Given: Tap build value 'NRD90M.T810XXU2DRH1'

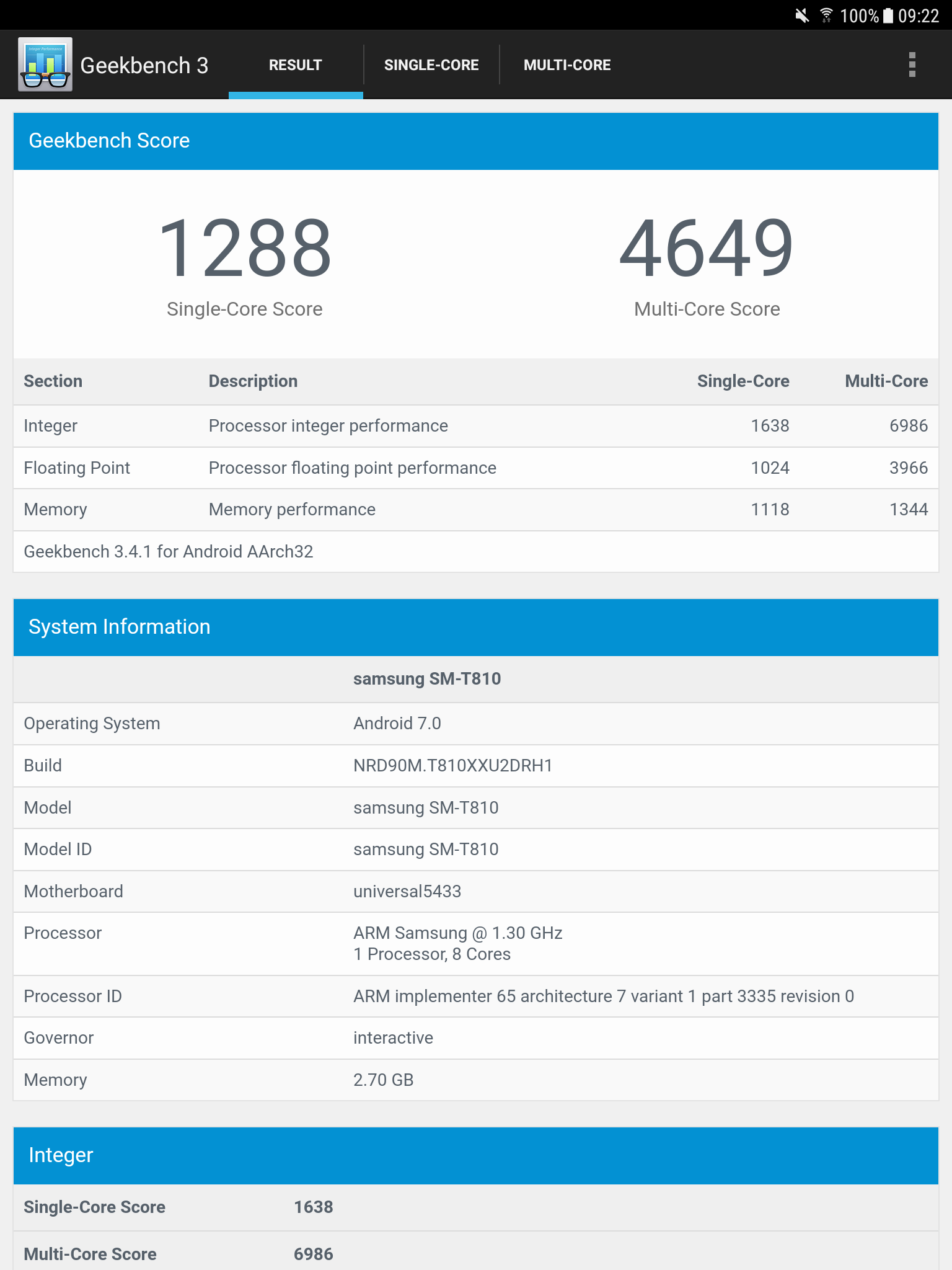Looking at the screenshot, I should click(x=452, y=766).
